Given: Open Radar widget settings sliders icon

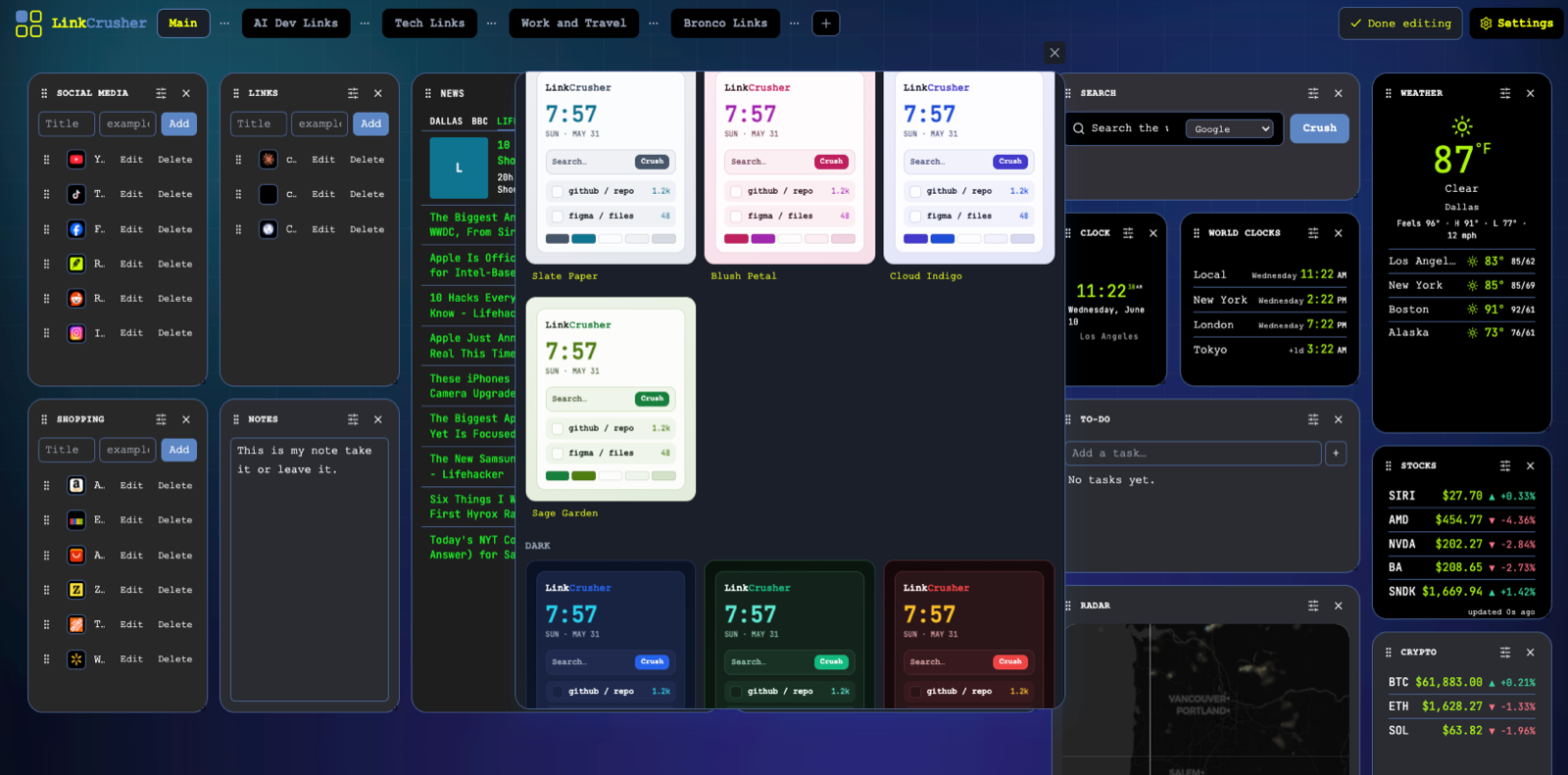Looking at the screenshot, I should [1313, 605].
